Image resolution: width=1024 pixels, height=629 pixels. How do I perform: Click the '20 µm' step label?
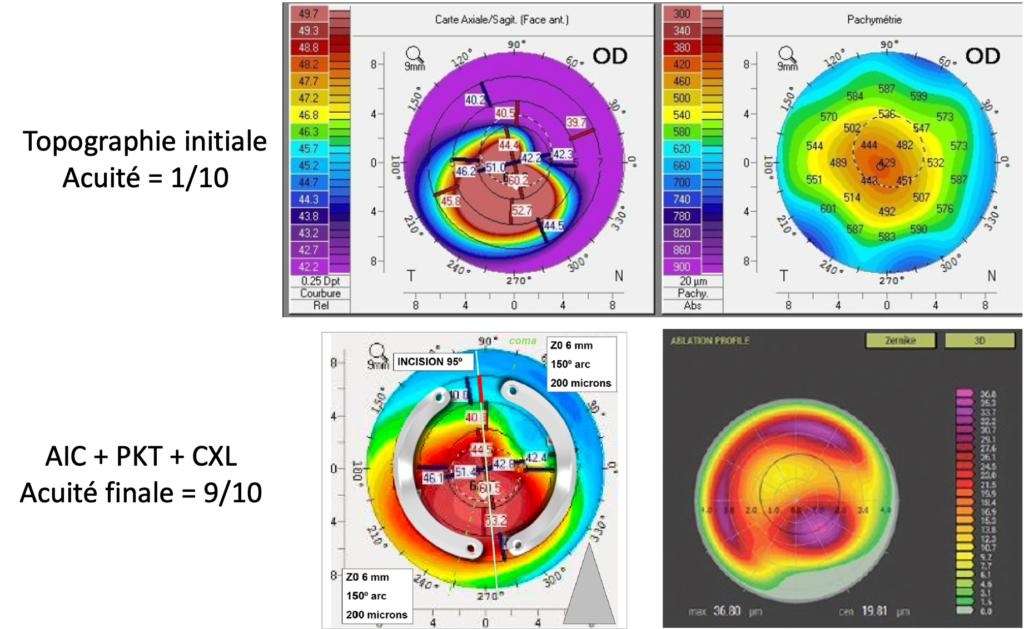[692, 281]
